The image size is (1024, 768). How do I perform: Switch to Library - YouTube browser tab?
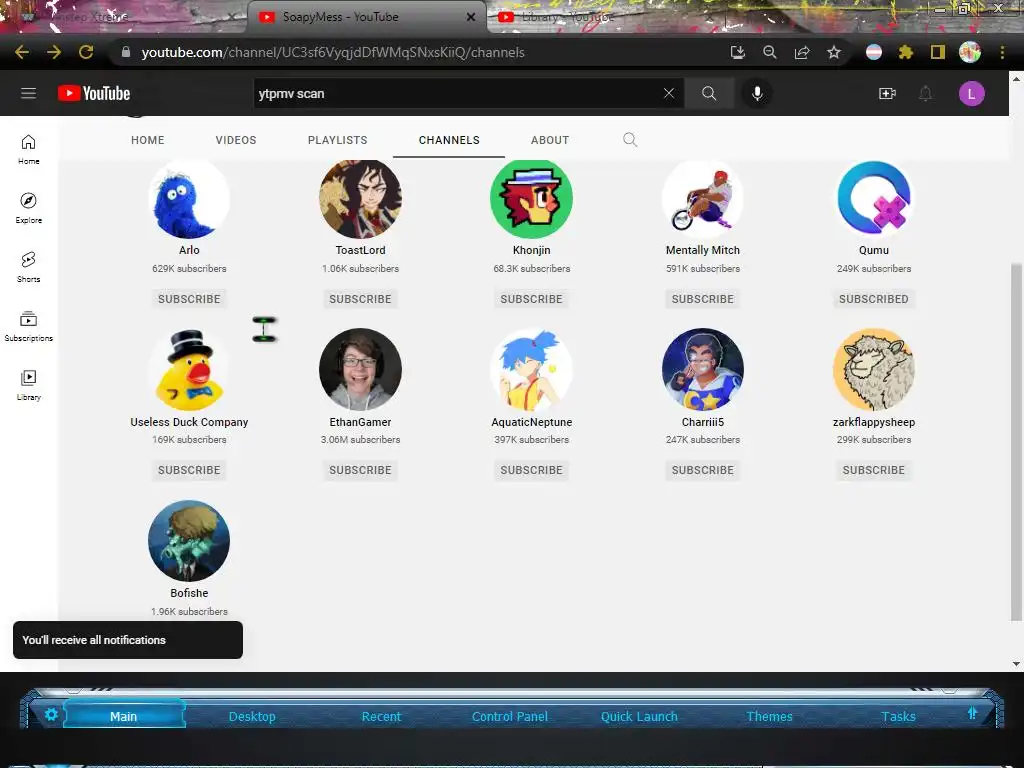point(567,17)
